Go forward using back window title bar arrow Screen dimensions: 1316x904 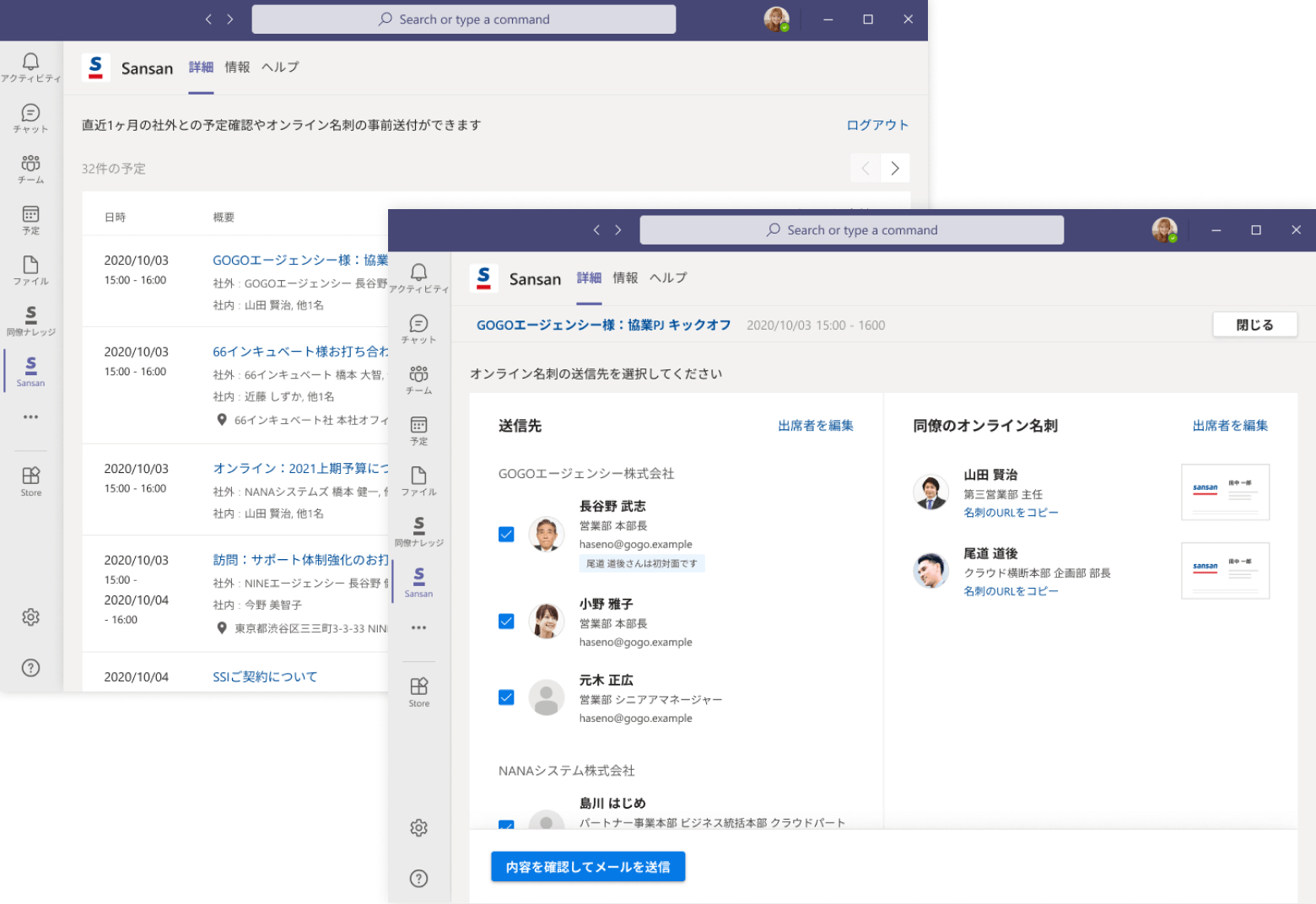click(x=229, y=19)
